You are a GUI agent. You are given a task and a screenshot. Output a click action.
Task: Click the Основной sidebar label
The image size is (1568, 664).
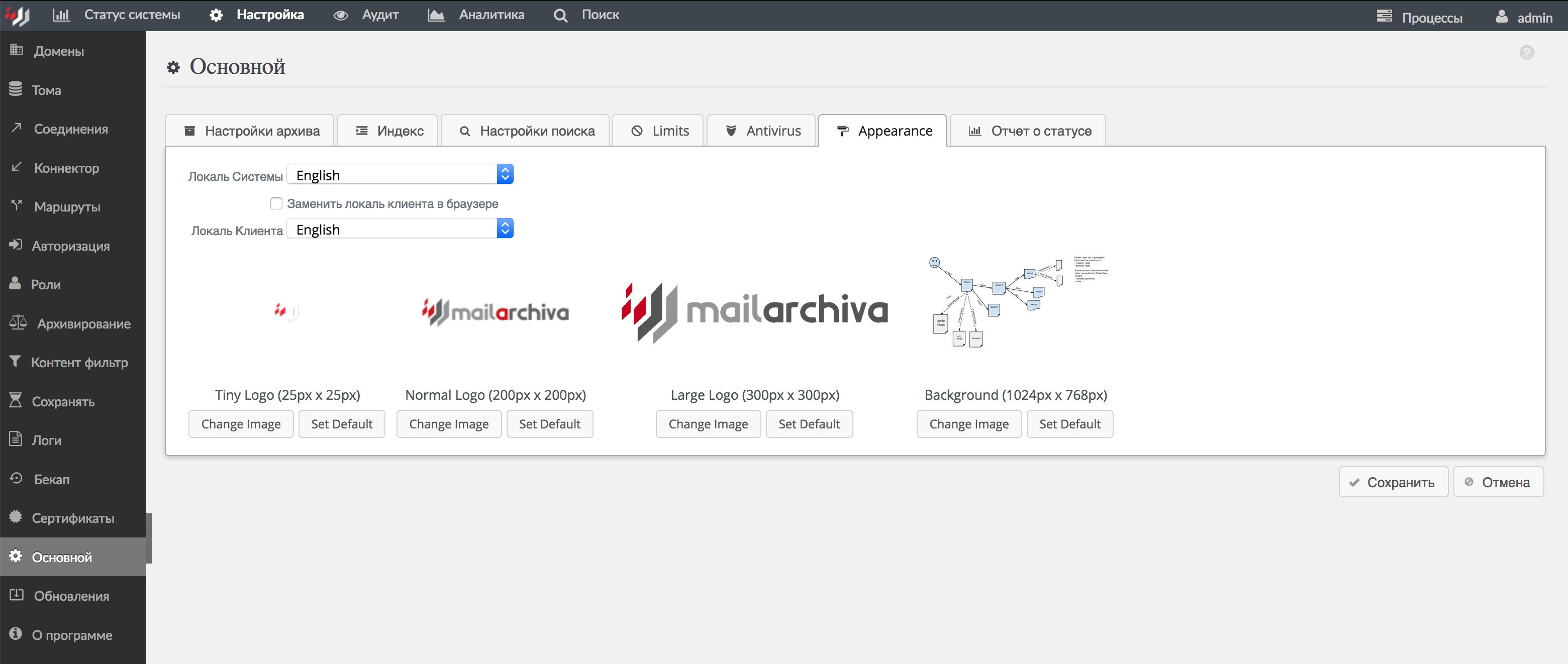[61, 557]
